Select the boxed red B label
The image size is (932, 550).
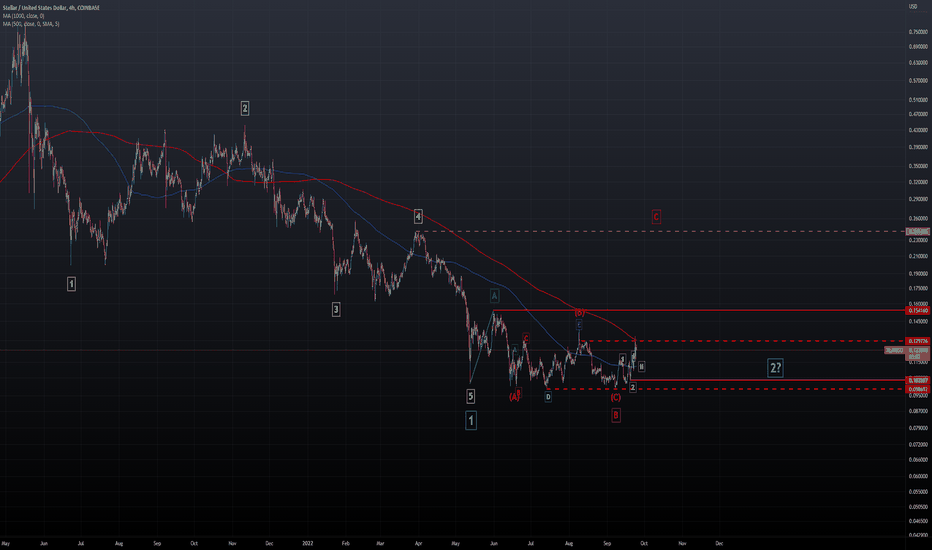click(616, 415)
